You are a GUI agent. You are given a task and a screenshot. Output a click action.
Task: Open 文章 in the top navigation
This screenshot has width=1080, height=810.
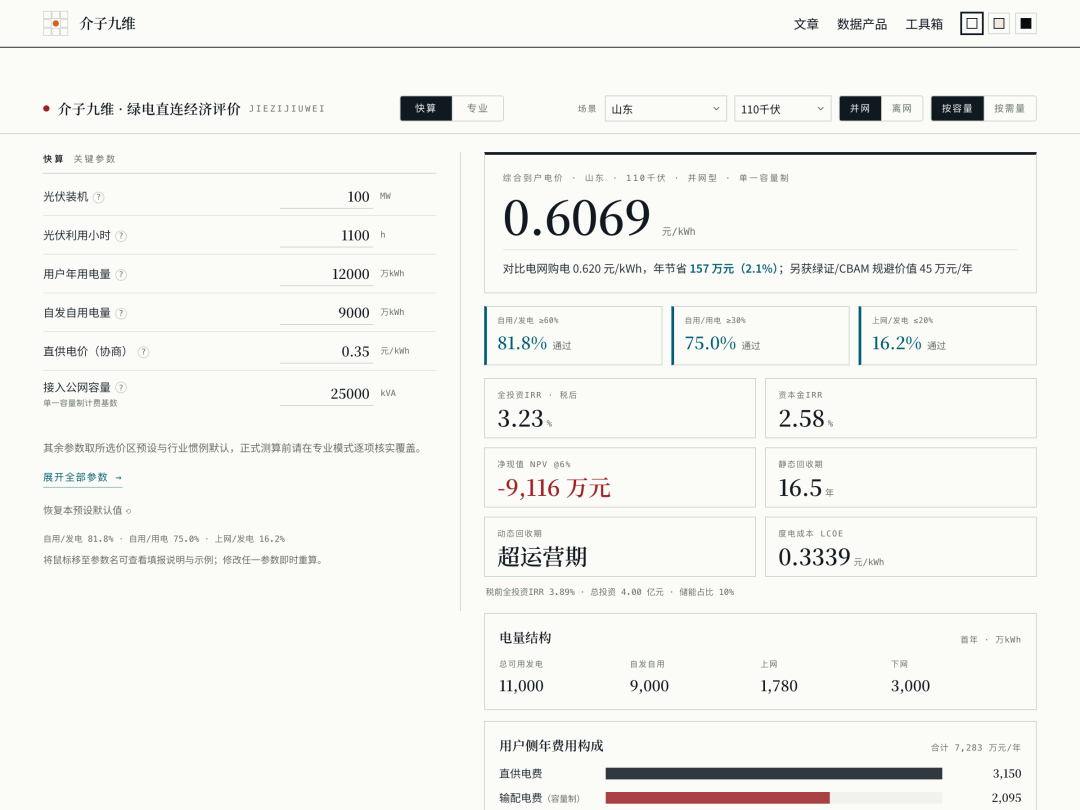click(806, 24)
